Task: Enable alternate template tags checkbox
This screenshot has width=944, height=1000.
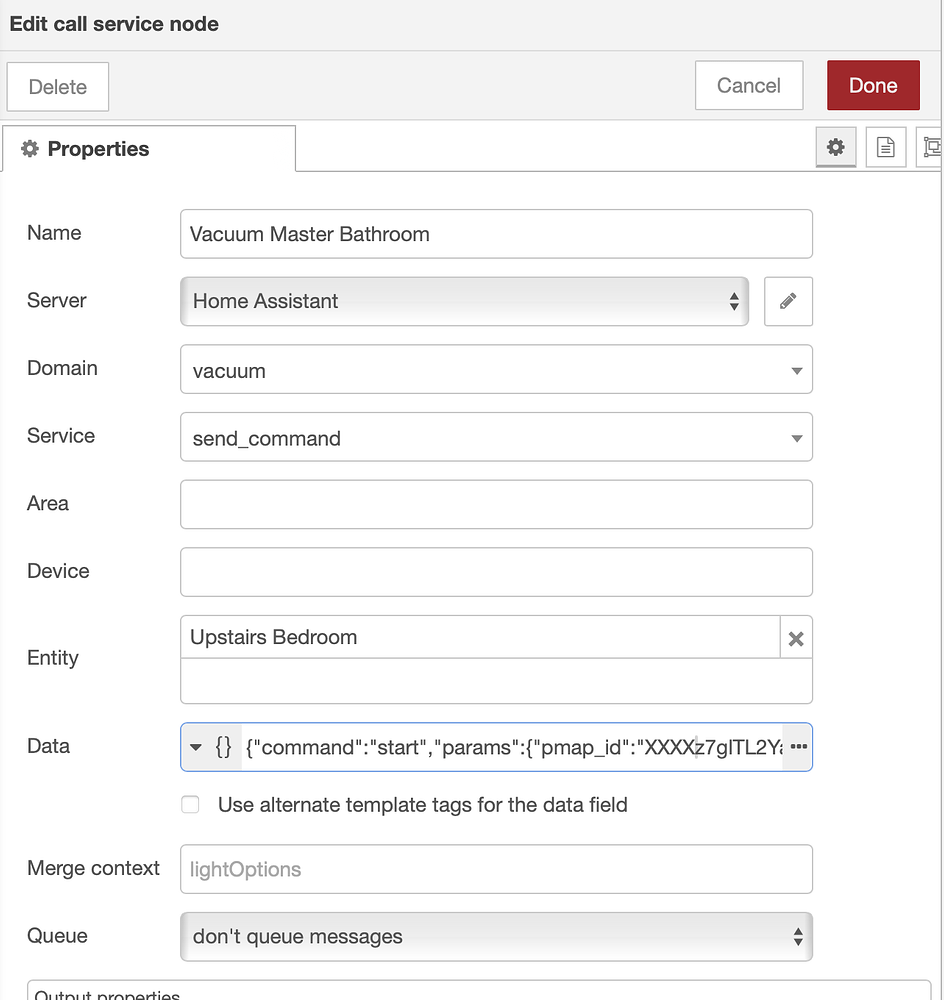Action: (x=190, y=804)
